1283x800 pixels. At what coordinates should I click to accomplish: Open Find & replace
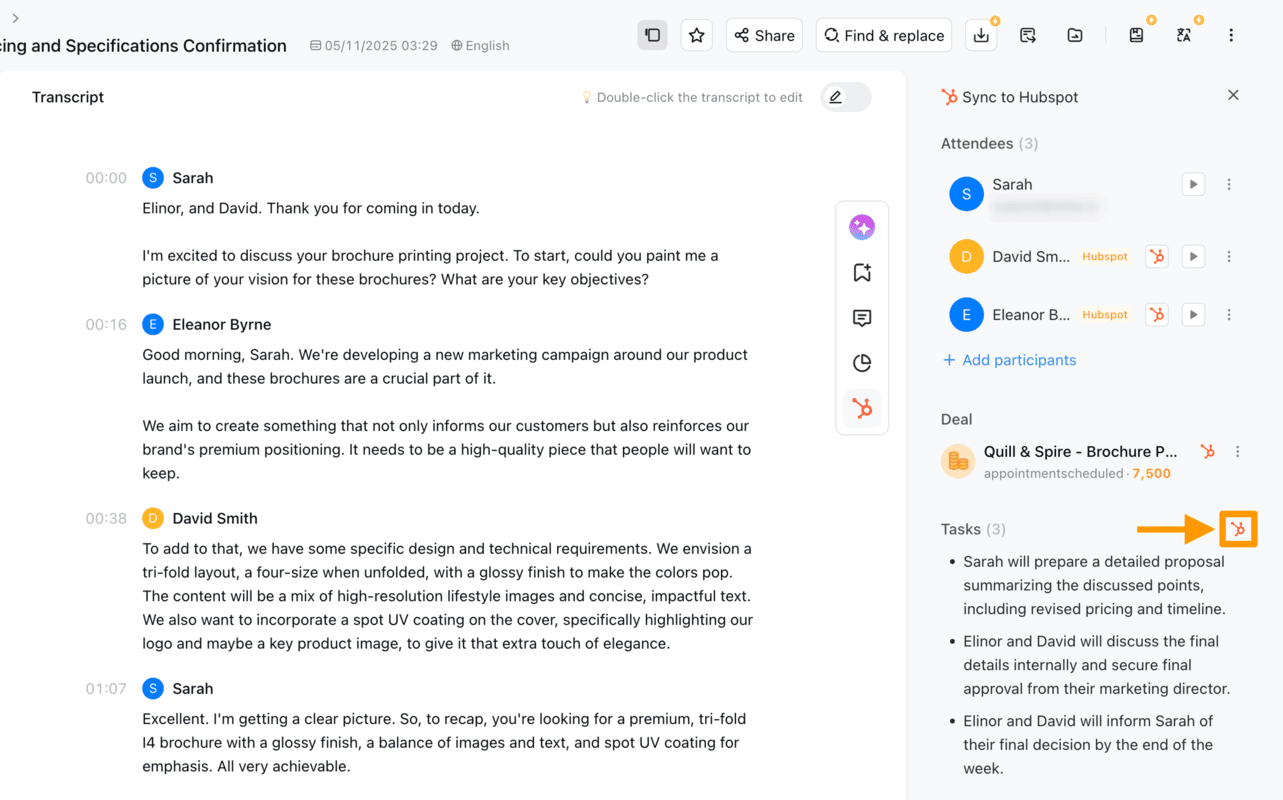coord(884,35)
